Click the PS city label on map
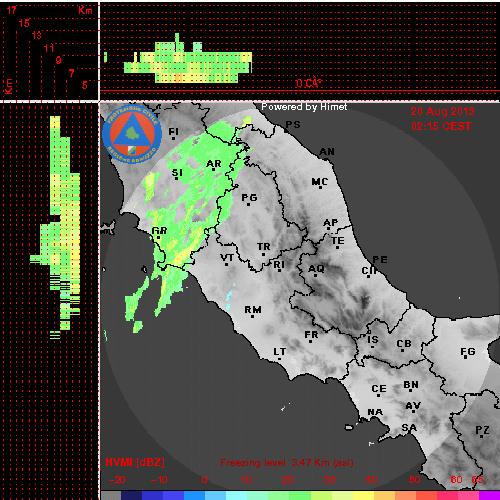This screenshot has width=500, height=500. [293, 125]
